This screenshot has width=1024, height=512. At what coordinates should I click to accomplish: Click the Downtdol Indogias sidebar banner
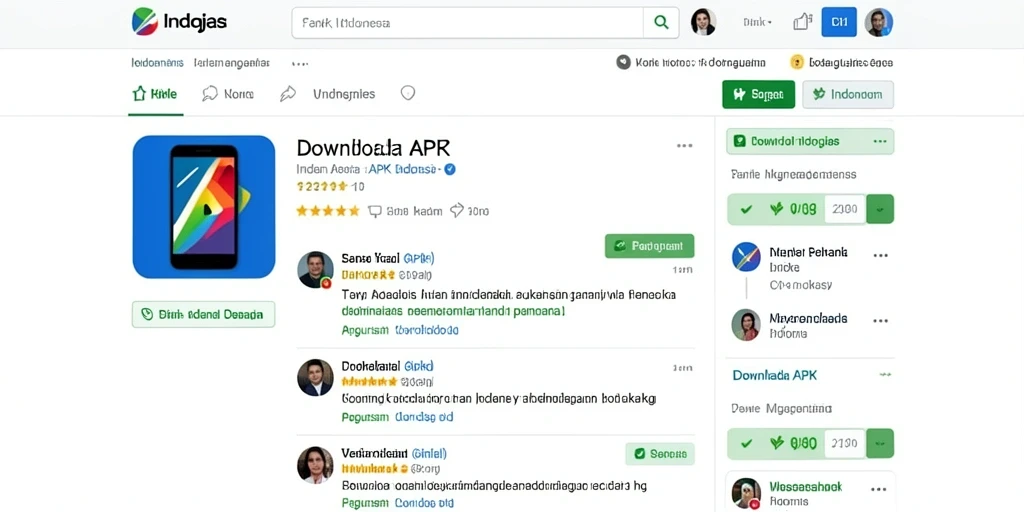810,141
